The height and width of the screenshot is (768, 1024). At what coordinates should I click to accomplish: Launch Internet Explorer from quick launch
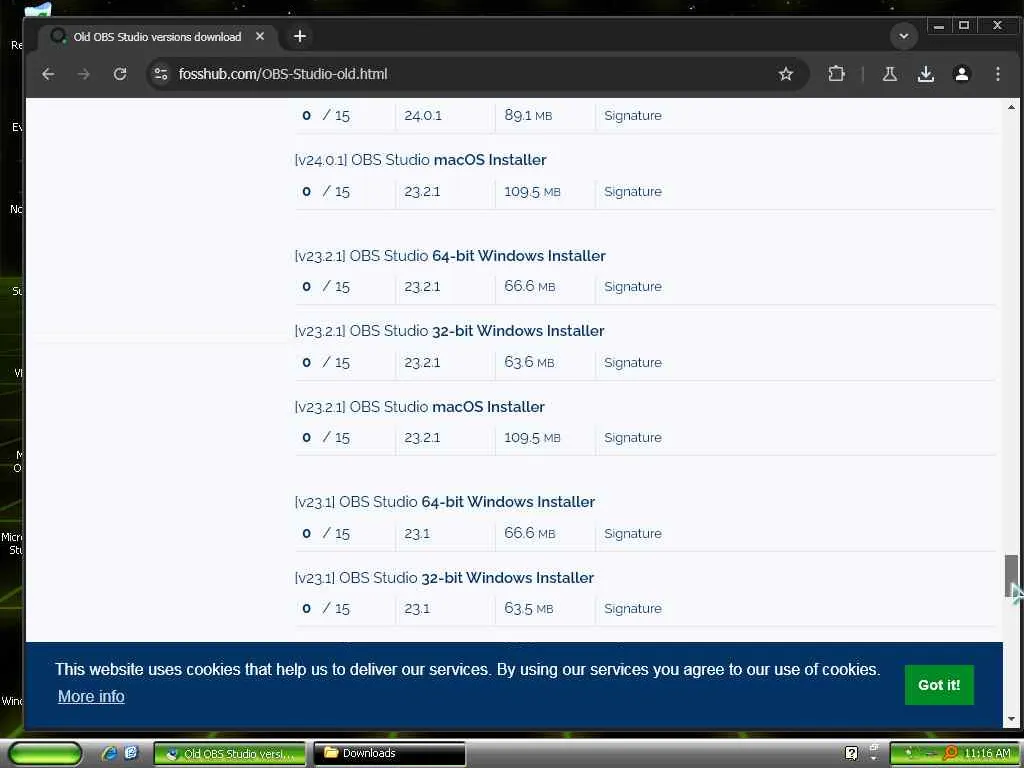point(109,753)
